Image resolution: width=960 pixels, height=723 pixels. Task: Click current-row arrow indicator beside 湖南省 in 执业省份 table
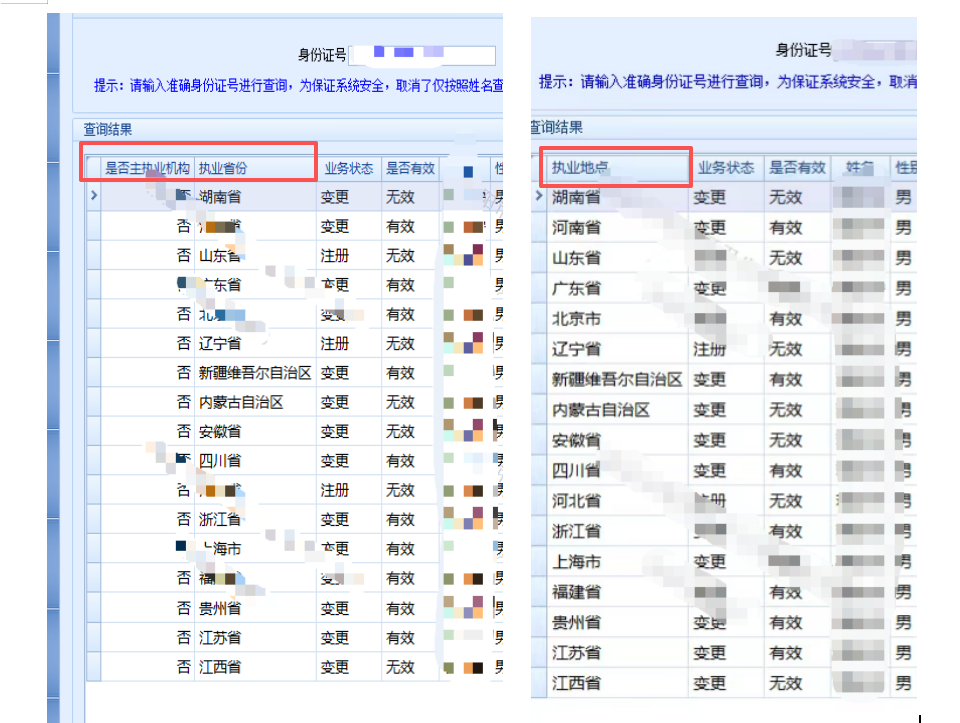tap(94, 196)
